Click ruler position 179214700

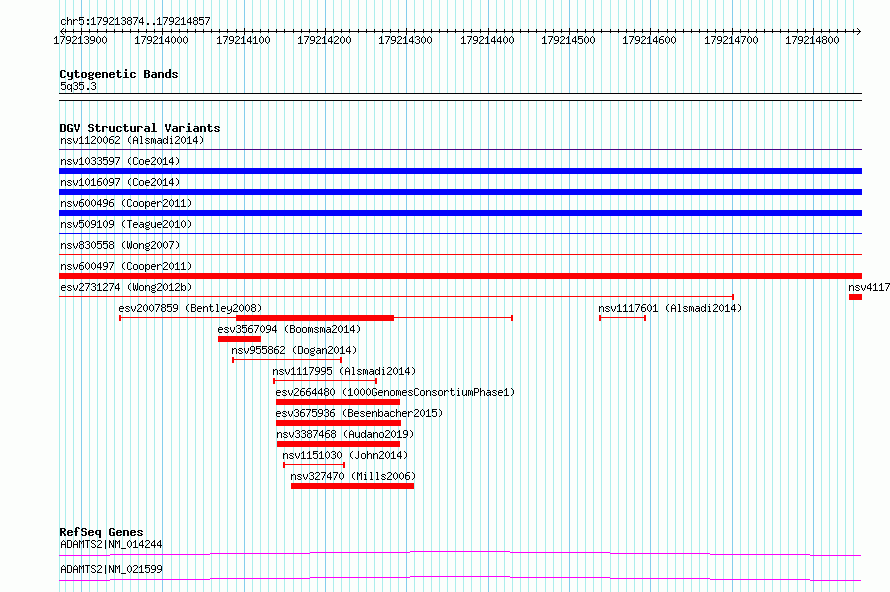tap(731, 40)
